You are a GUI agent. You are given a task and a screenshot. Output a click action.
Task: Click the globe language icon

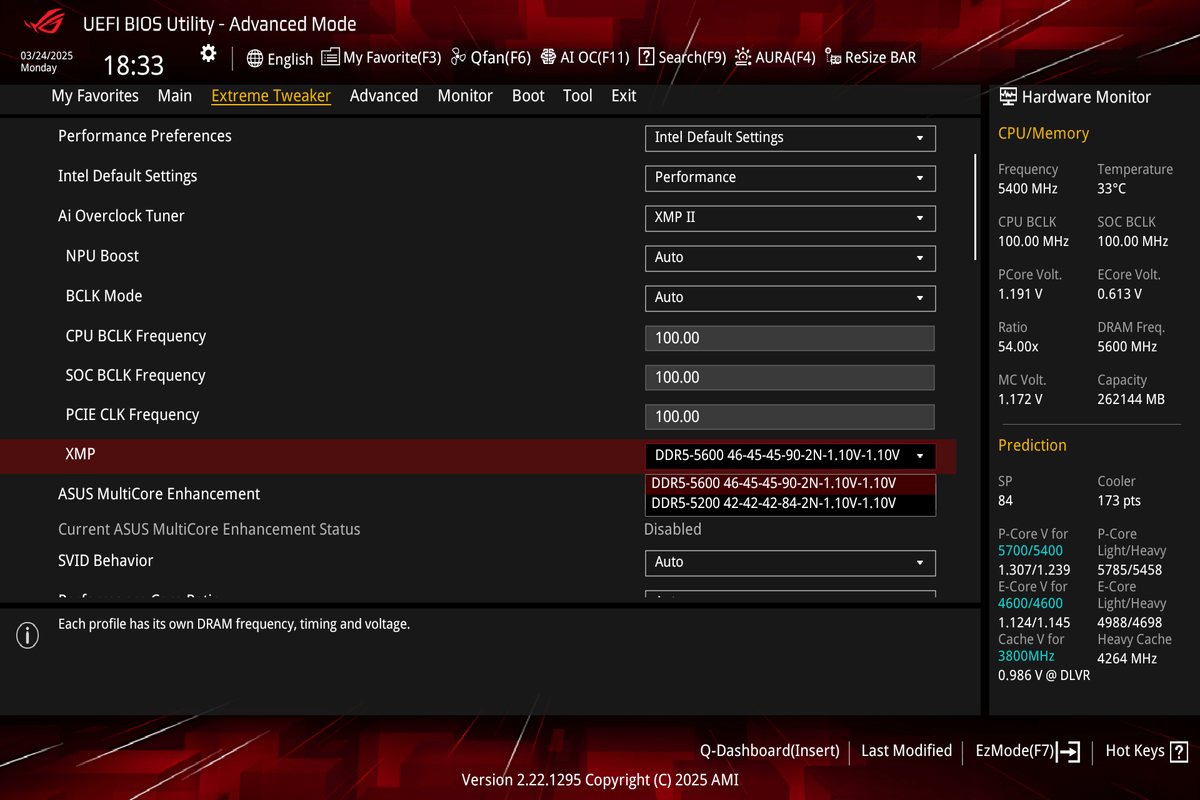pos(255,58)
